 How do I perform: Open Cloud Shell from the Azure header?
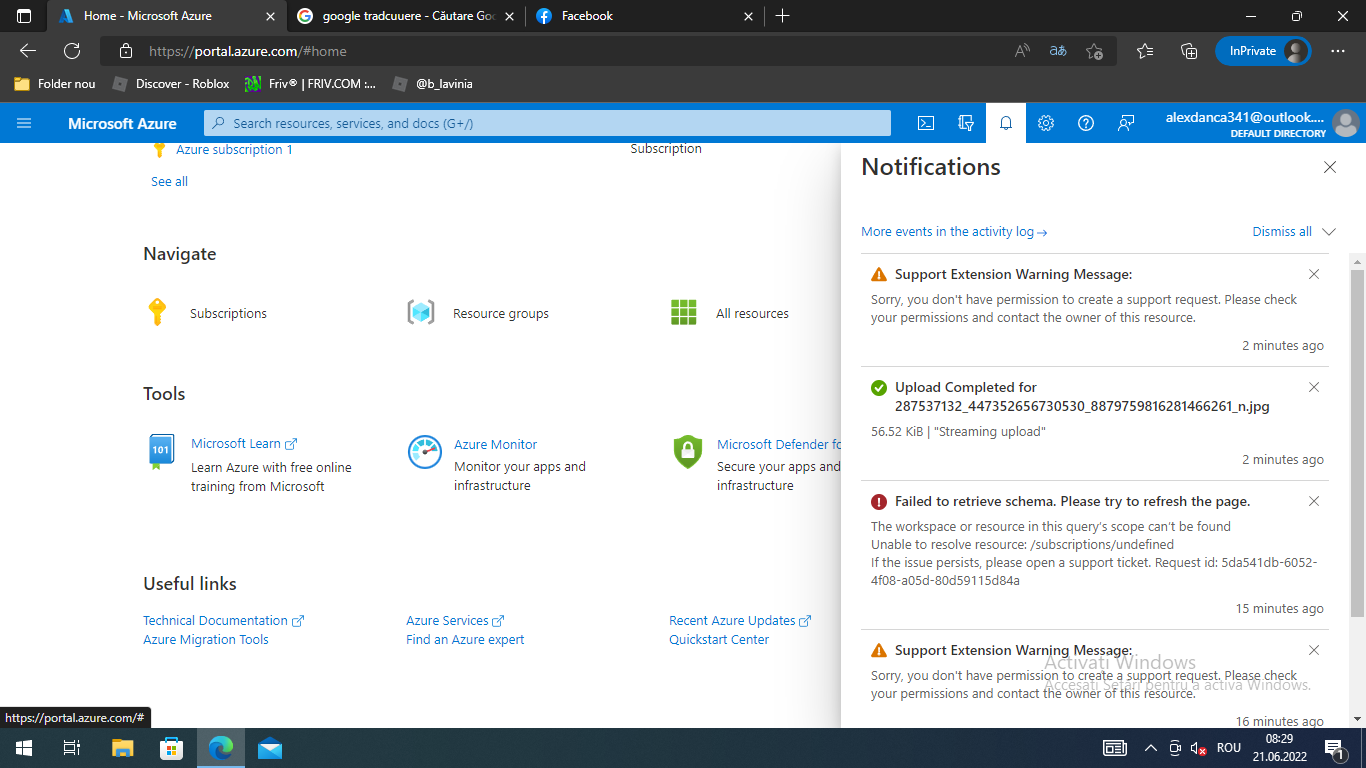[926, 123]
